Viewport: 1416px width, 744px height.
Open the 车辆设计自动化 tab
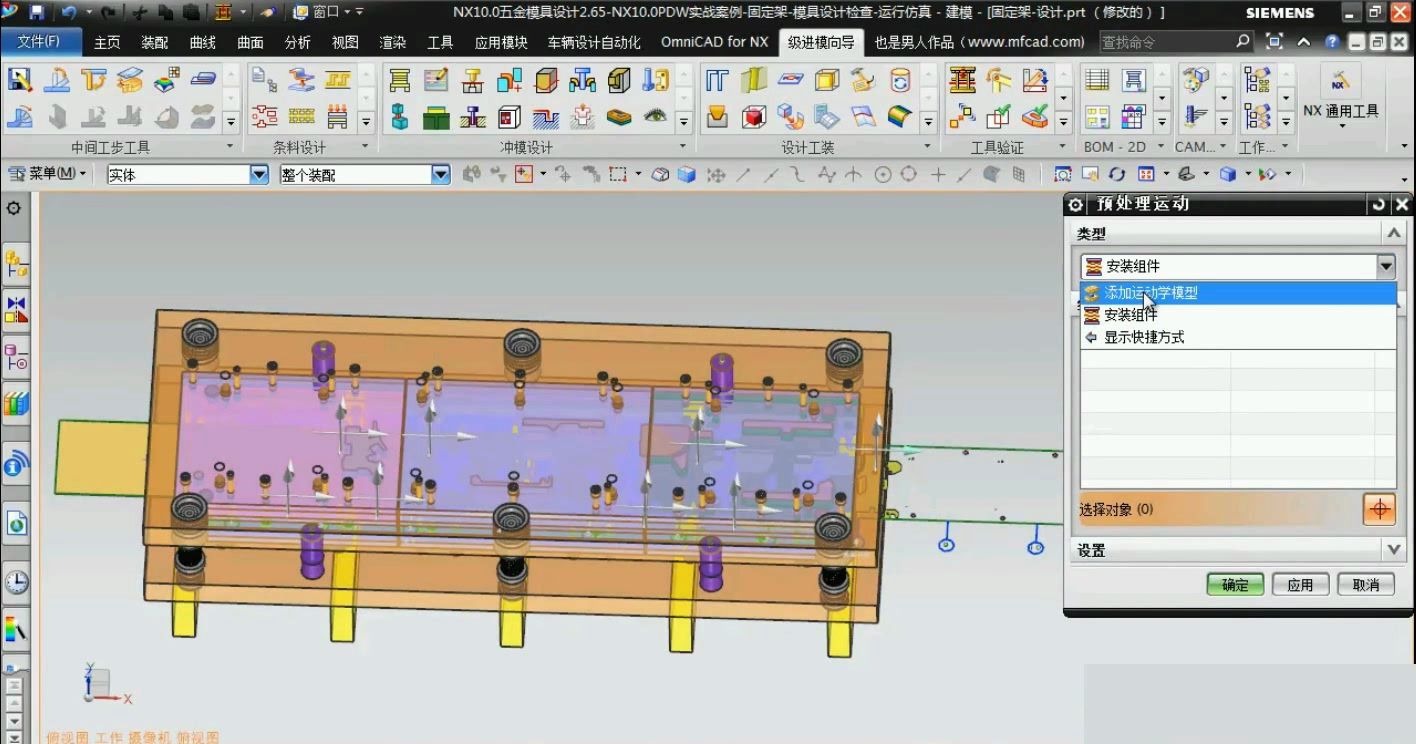pyautogui.click(x=594, y=42)
